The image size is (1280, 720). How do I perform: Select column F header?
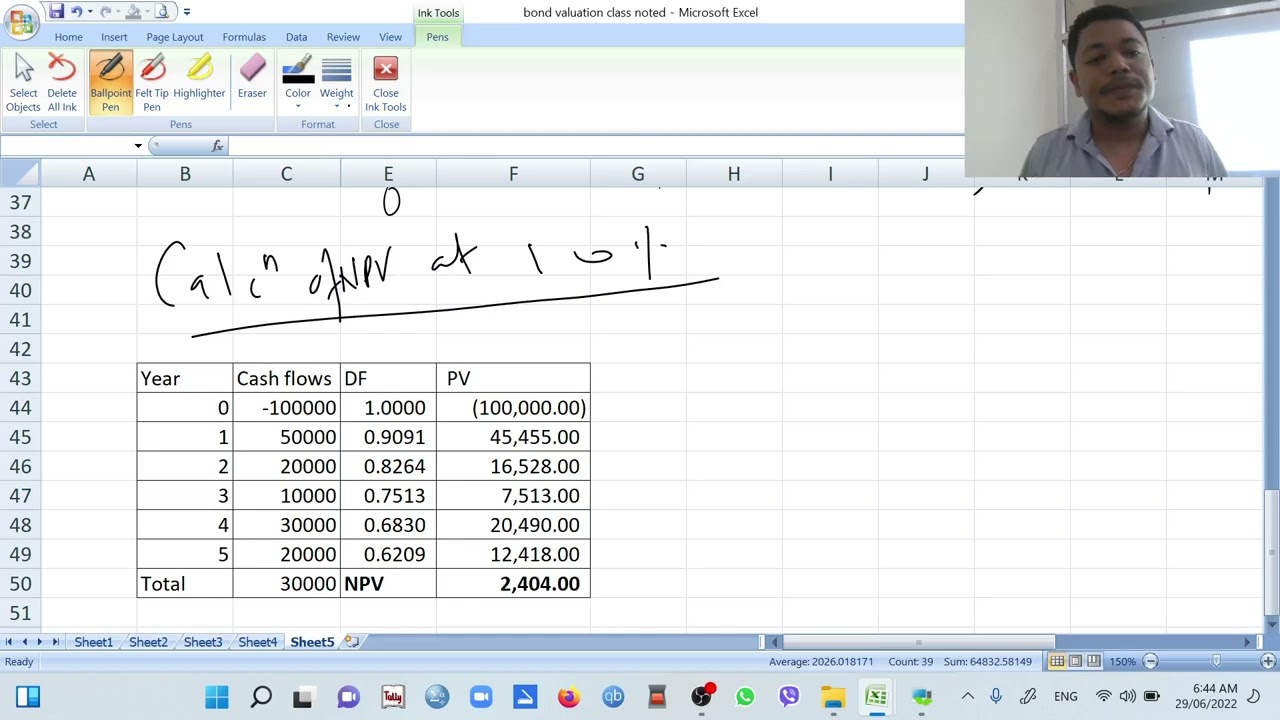click(513, 174)
